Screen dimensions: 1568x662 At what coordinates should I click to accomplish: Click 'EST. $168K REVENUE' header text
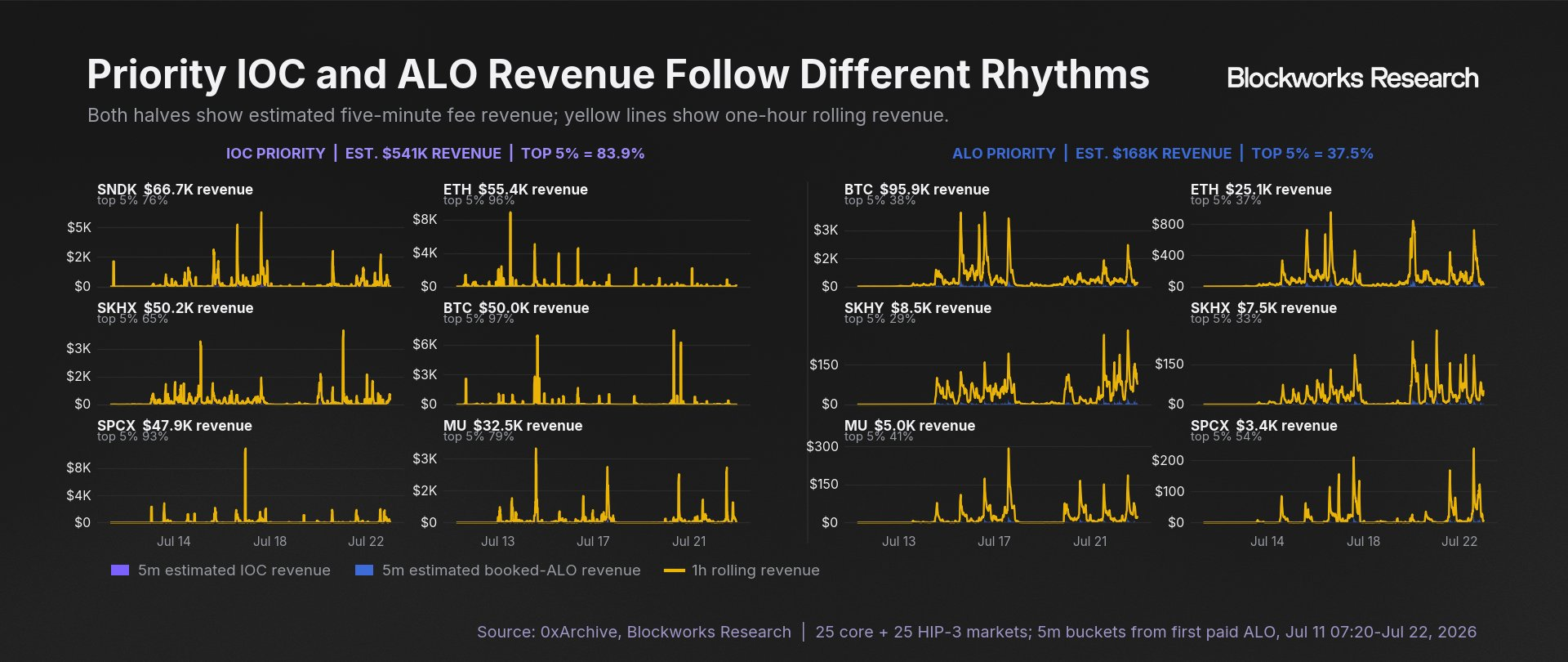(x=1153, y=154)
